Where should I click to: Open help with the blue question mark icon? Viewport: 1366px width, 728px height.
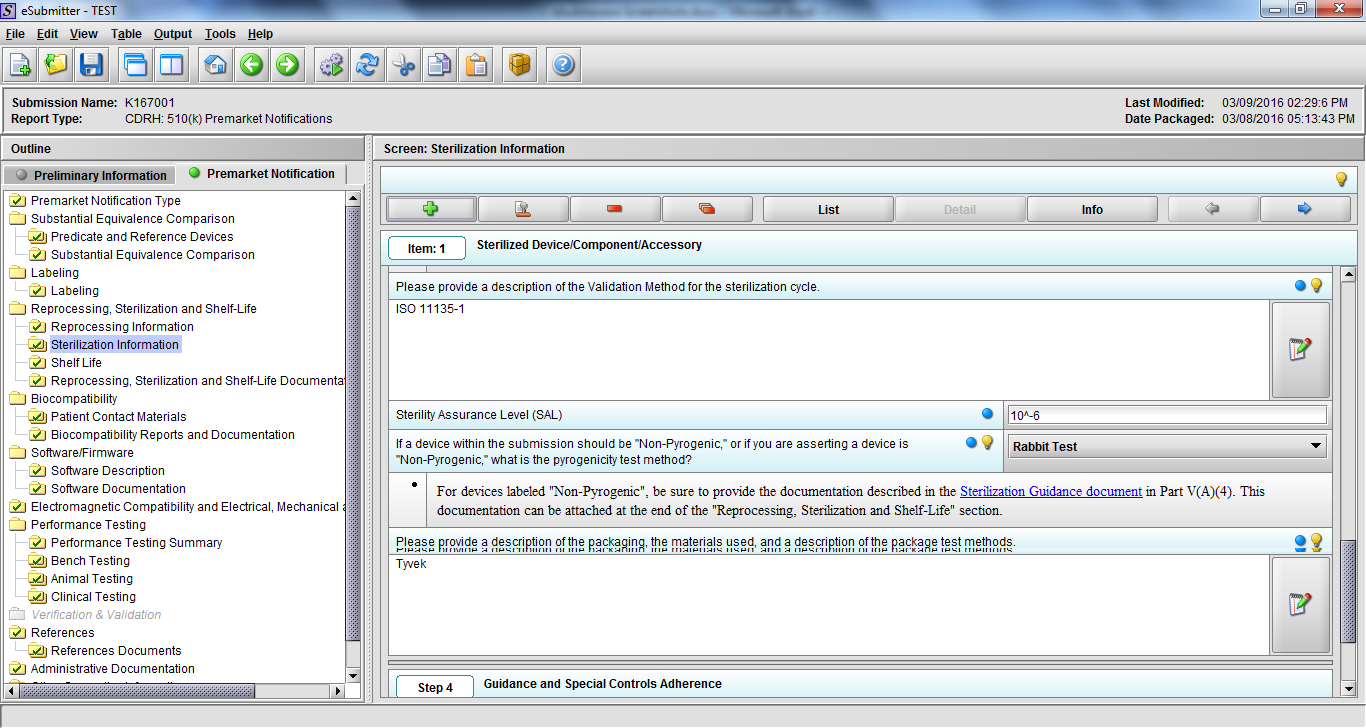[x=563, y=66]
